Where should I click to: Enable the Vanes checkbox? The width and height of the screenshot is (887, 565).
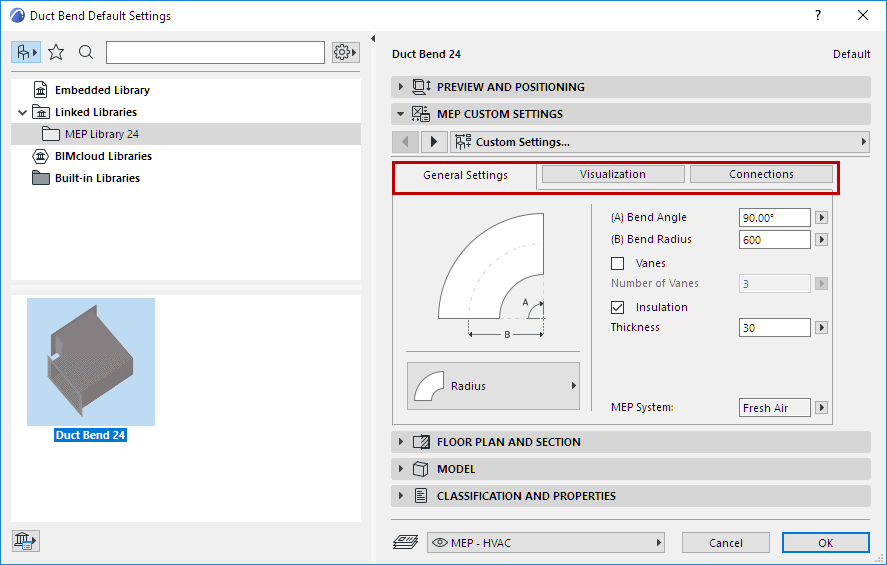(x=618, y=264)
